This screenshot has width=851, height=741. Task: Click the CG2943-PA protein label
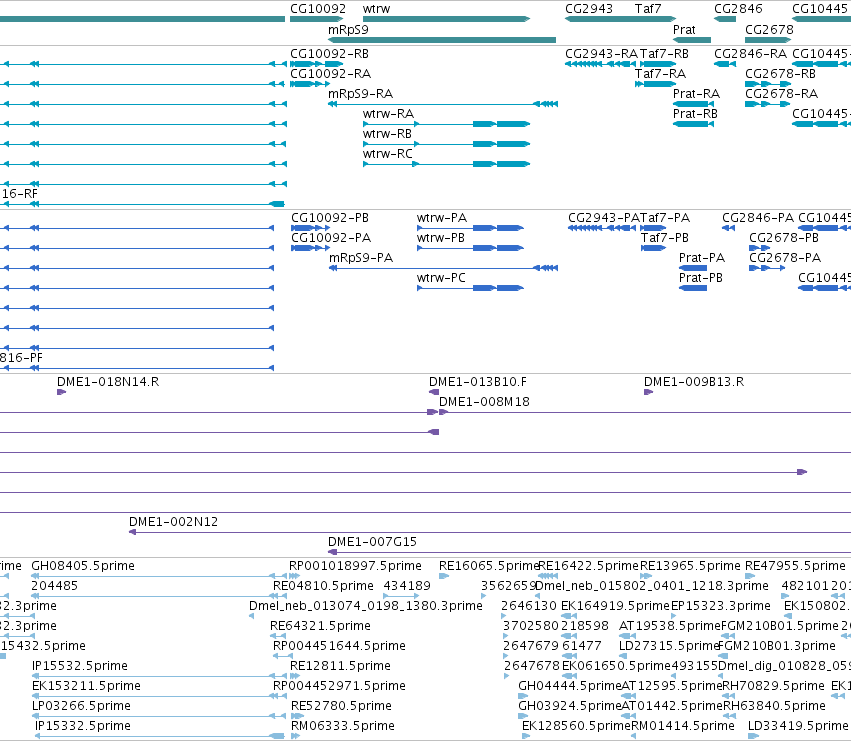pos(604,218)
